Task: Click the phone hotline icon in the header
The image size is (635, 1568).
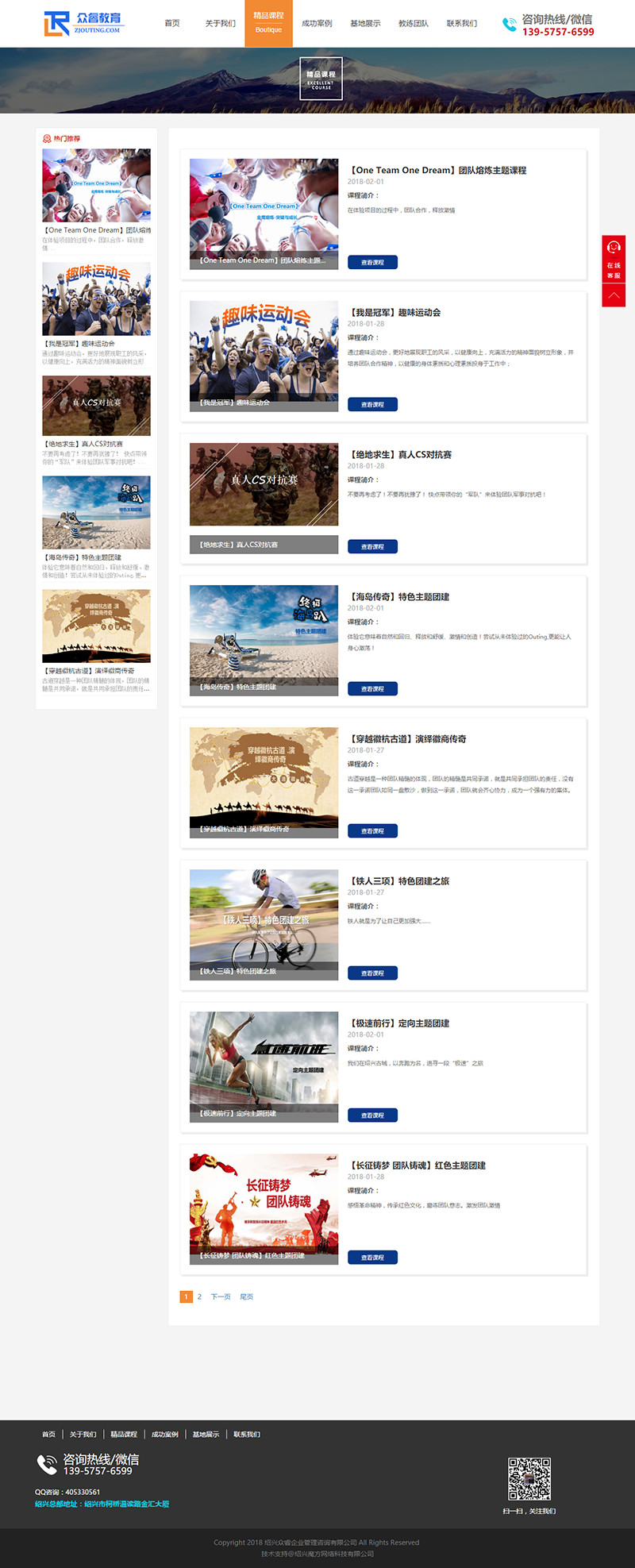Action: coord(510,25)
